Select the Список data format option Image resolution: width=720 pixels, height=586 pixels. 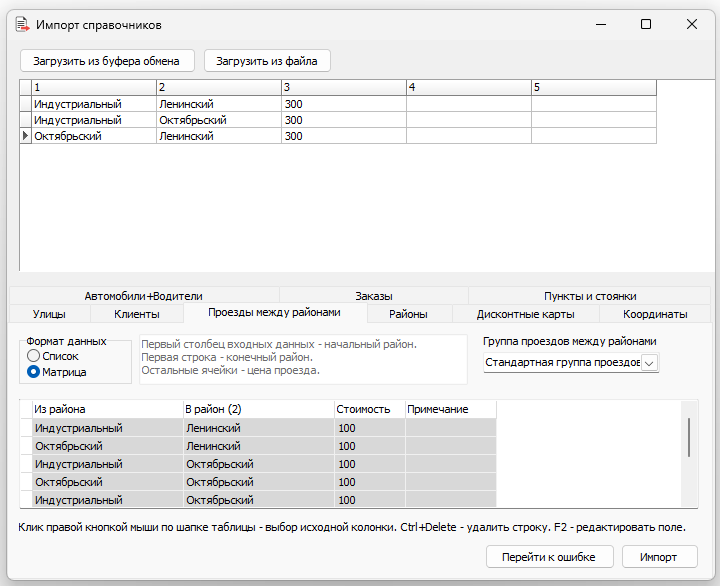click(x=34, y=356)
